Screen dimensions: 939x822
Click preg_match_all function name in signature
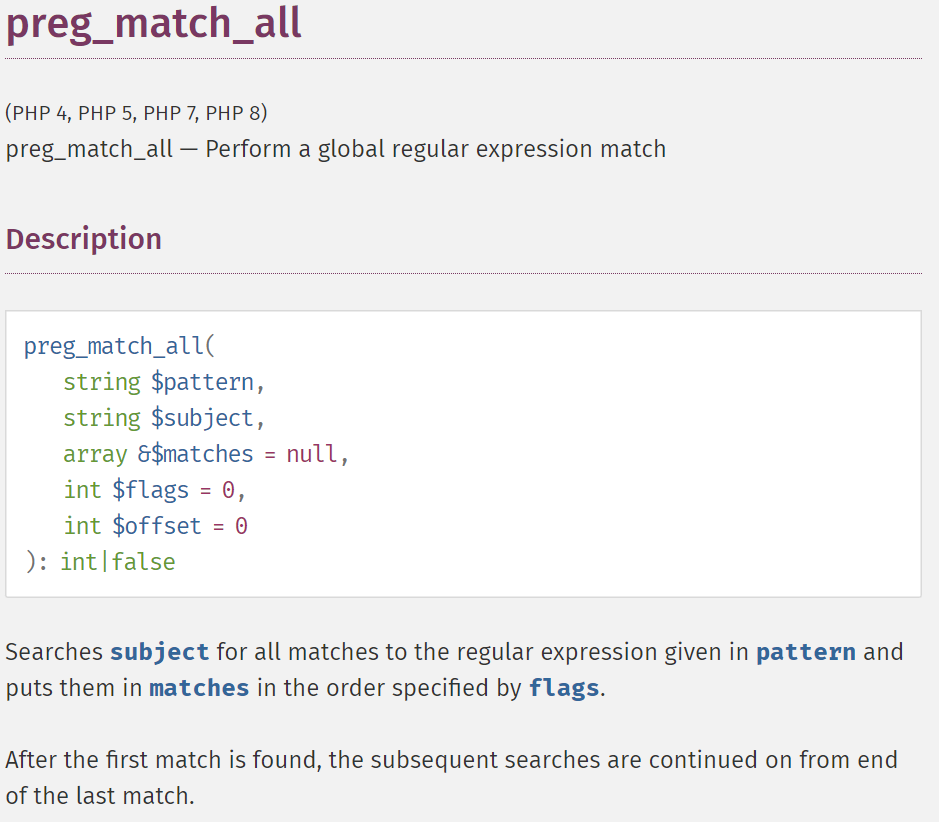click(x=114, y=346)
